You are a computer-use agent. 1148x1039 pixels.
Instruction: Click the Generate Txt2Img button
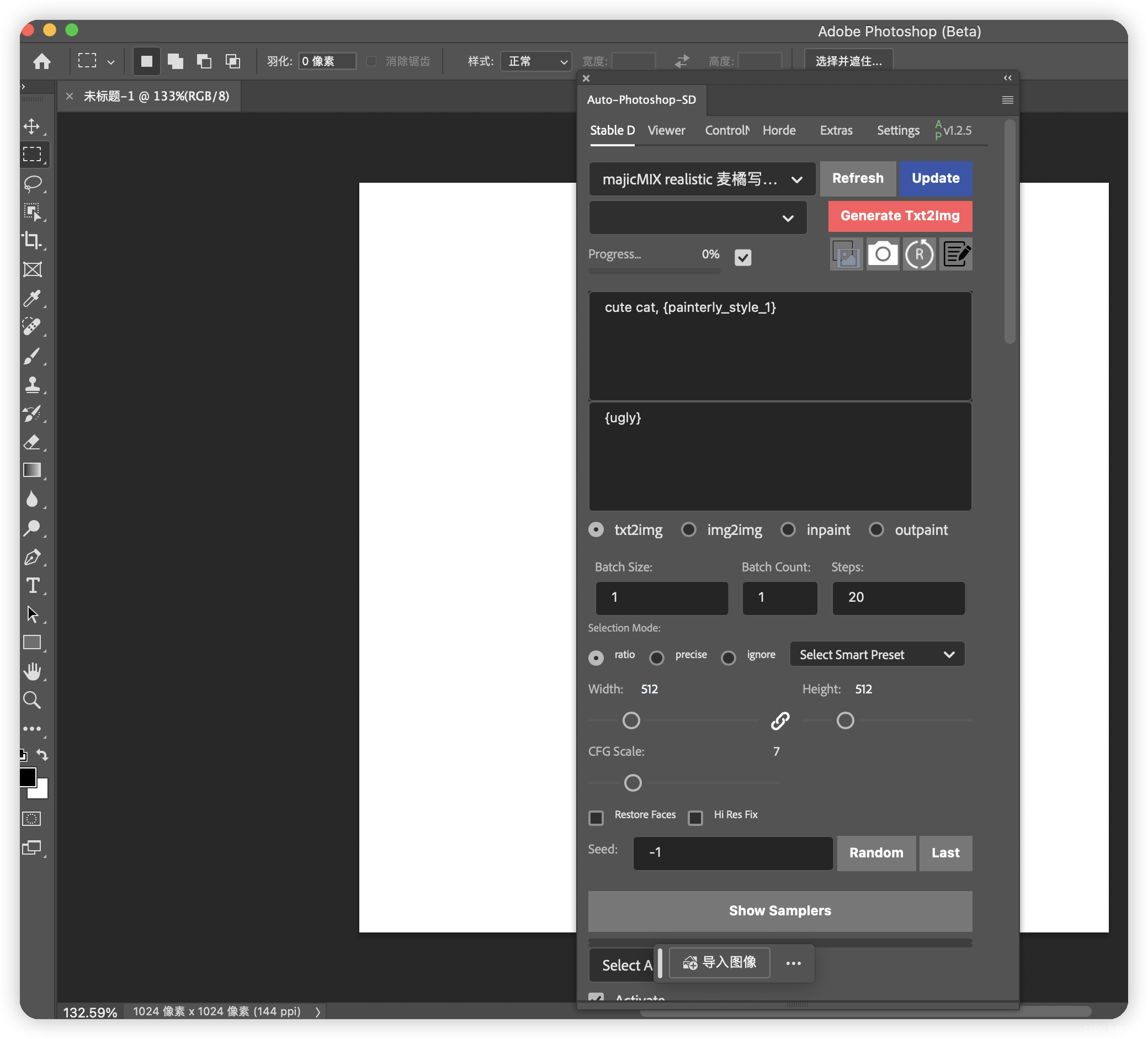tap(900, 216)
